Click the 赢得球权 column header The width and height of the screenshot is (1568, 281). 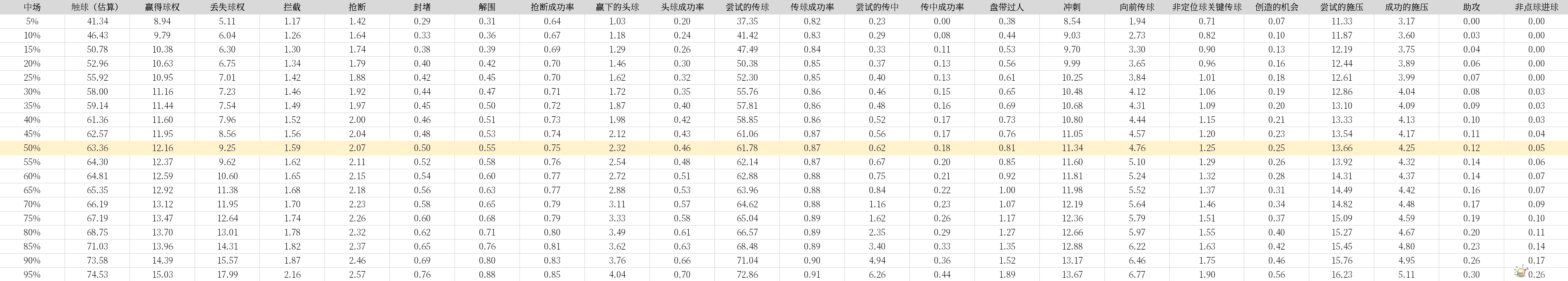[x=163, y=7]
